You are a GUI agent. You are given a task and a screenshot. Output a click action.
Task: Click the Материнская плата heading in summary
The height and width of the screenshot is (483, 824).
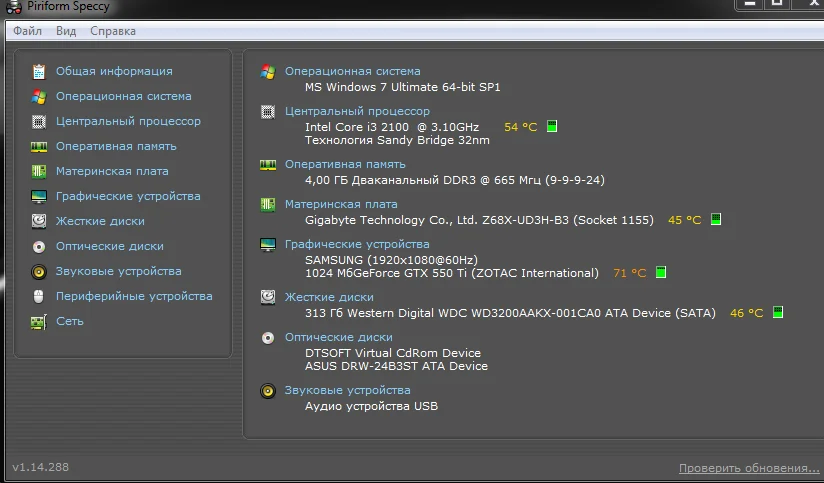coord(341,204)
